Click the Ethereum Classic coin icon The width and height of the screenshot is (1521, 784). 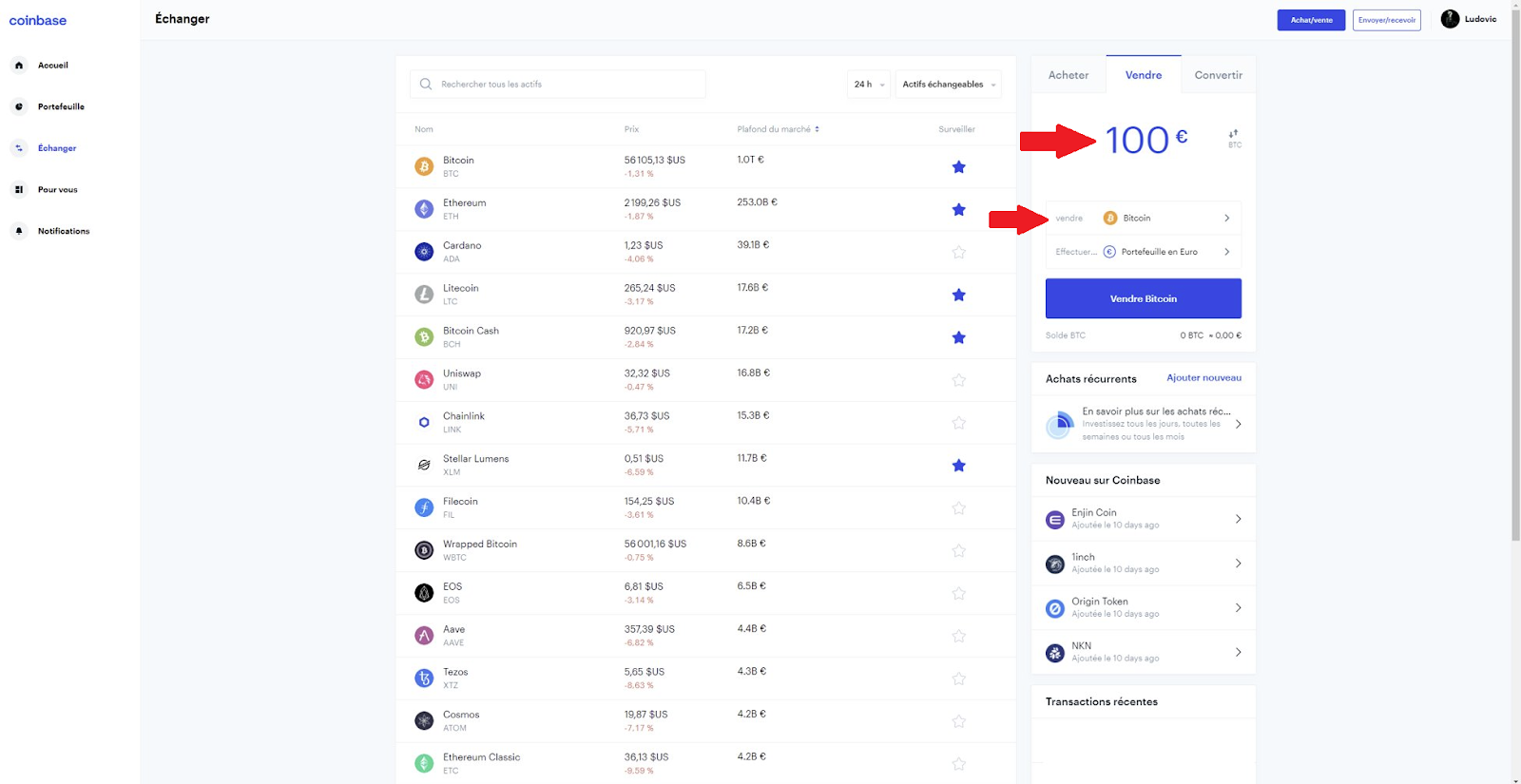pos(424,763)
